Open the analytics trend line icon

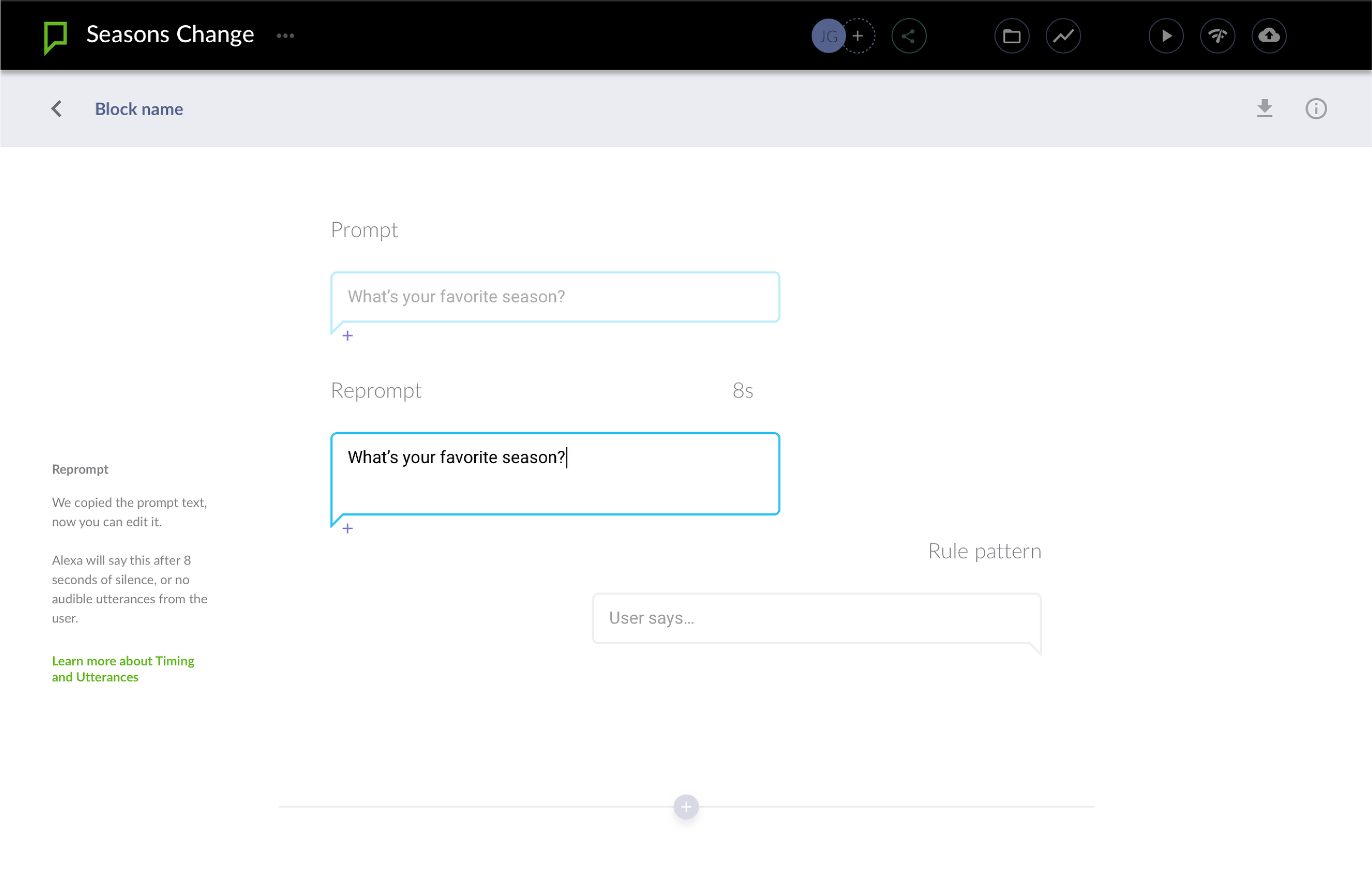1062,36
